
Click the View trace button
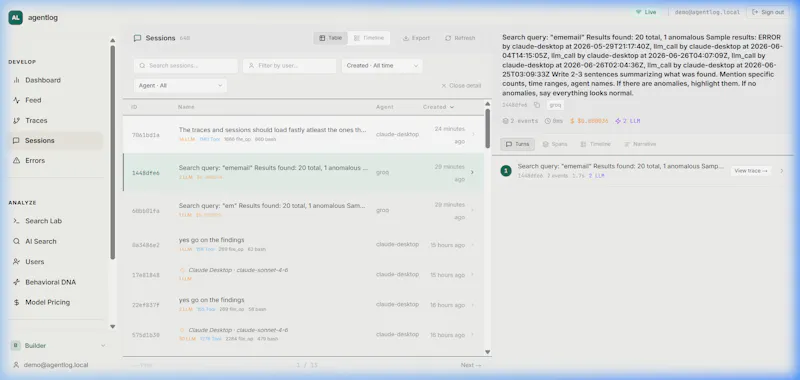[751, 171]
